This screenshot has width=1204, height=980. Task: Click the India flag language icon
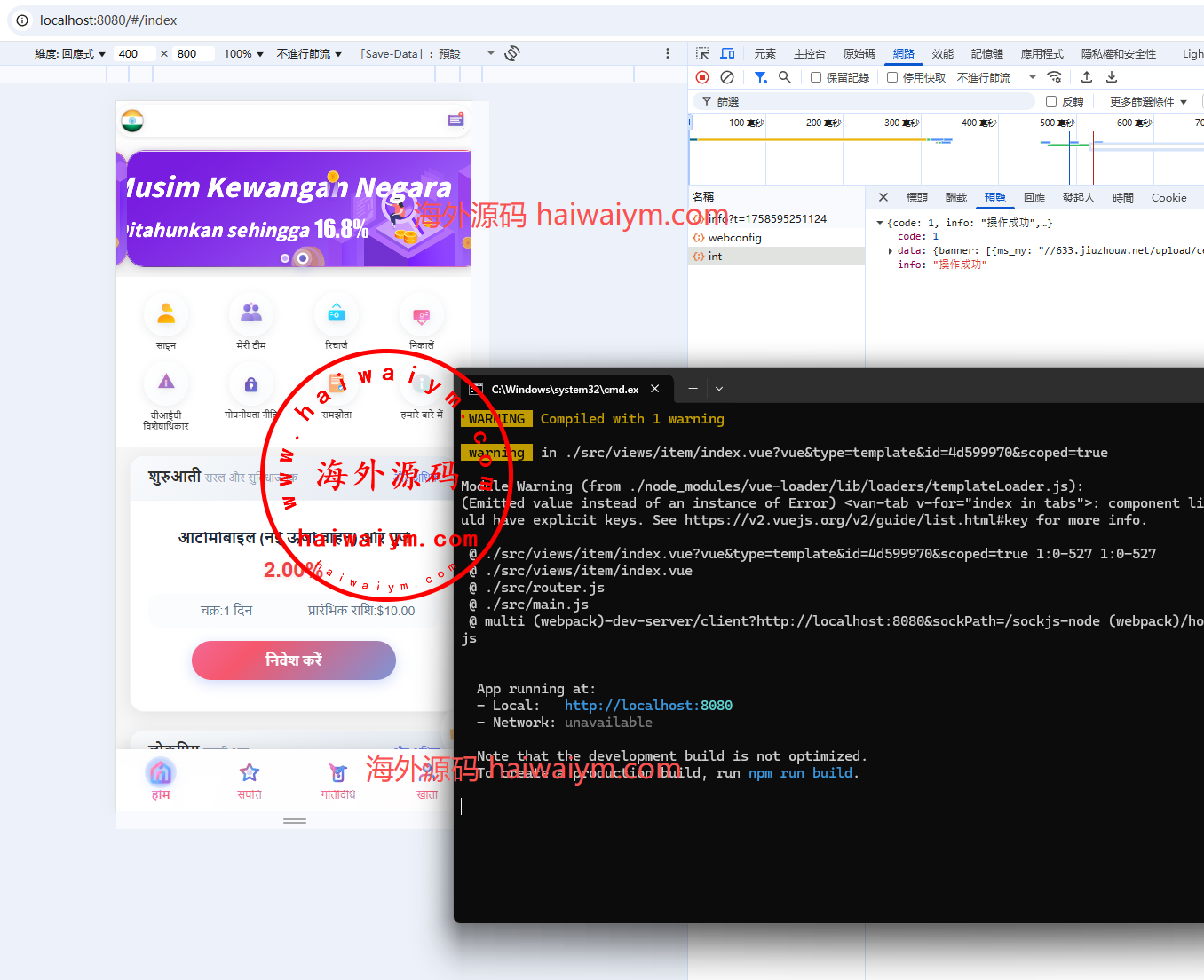pyautogui.click(x=132, y=121)
